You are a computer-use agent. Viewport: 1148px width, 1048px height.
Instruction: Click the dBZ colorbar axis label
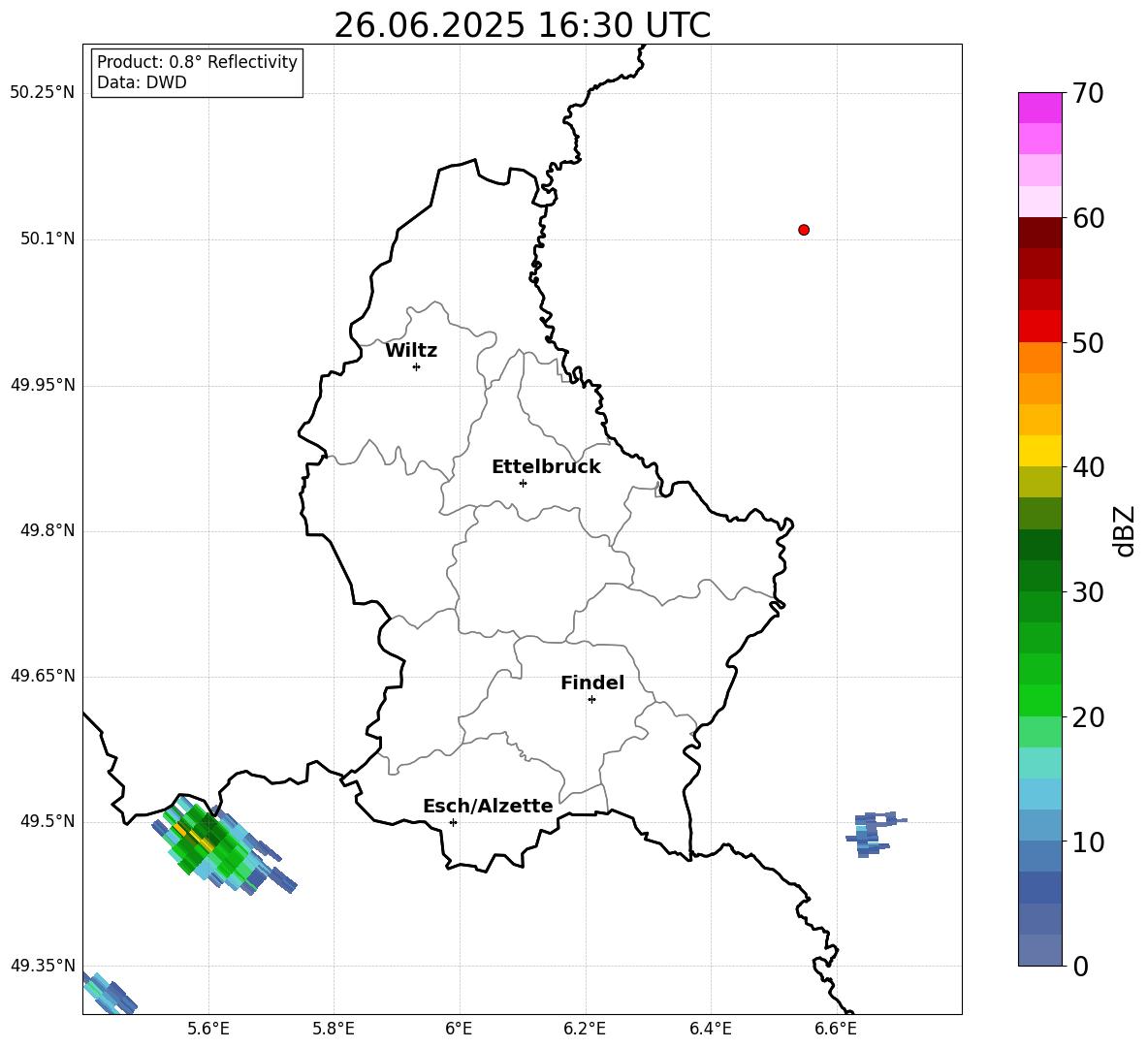(1123, 530)
